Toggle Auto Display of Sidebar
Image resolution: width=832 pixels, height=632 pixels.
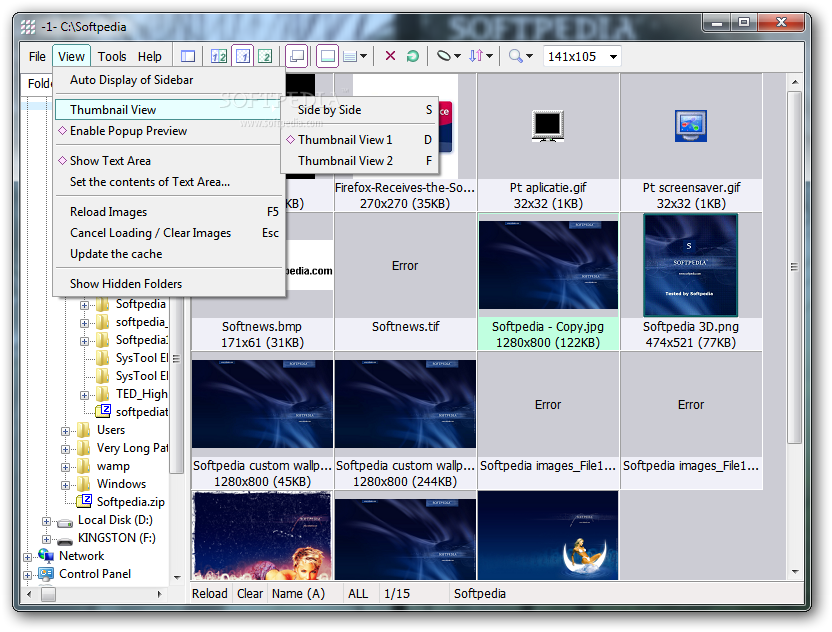coord(169,80)
